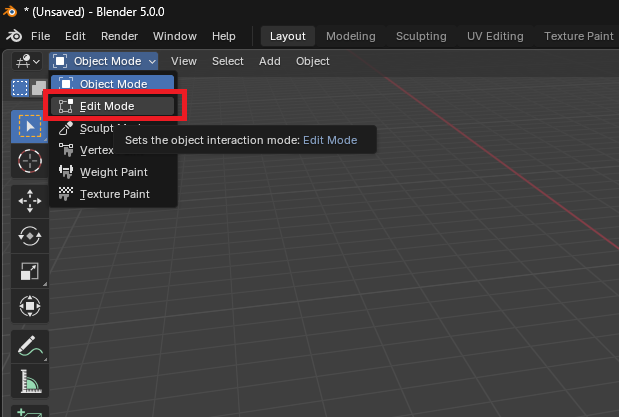Open the File menu

(x=41, y=36)
